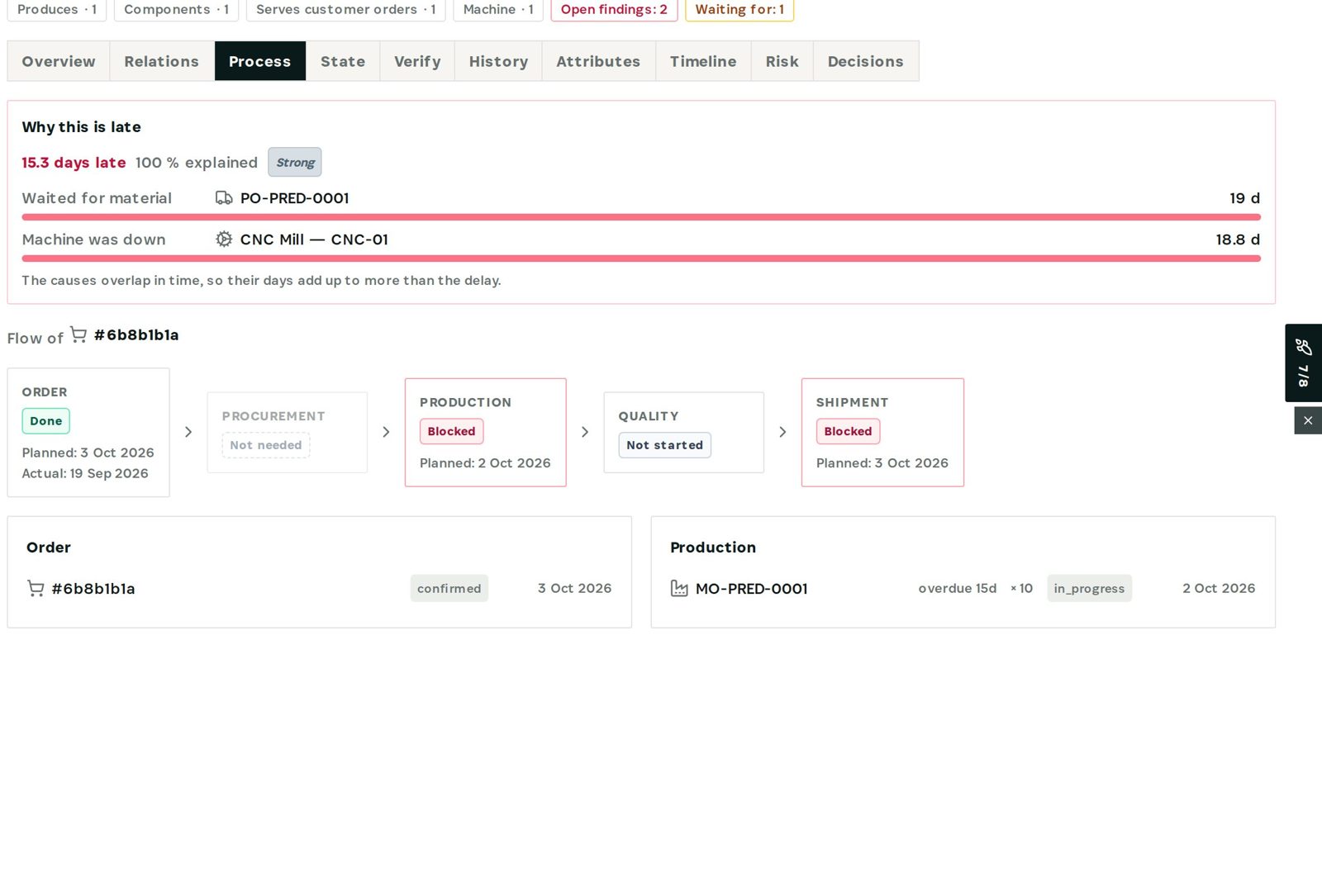Click the 15.3 days late text

(x=74, y=163)
